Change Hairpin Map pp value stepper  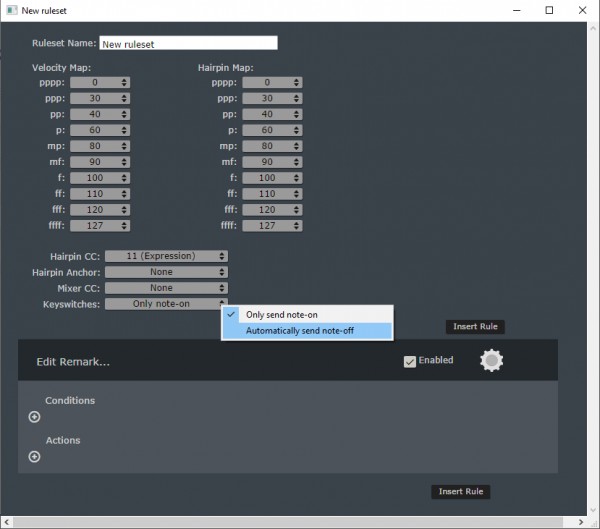pos(295,114)
